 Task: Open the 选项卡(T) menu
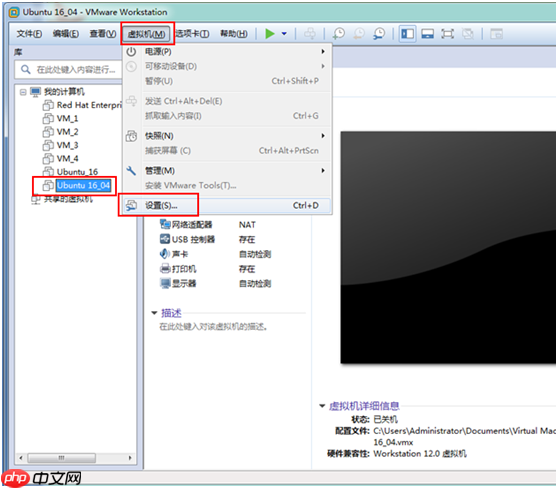192,34
